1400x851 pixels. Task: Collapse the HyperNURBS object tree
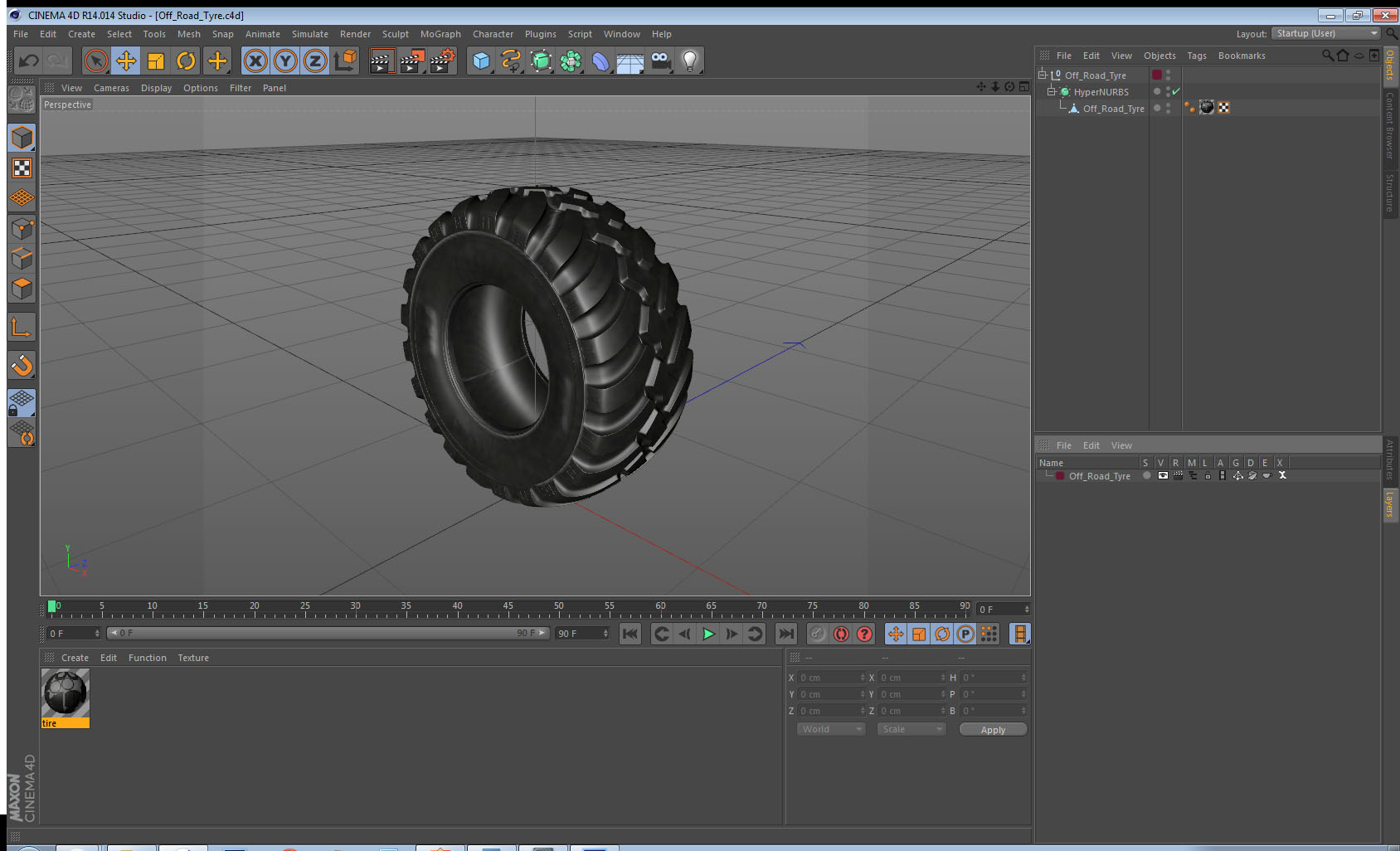tap(1051, 91)
